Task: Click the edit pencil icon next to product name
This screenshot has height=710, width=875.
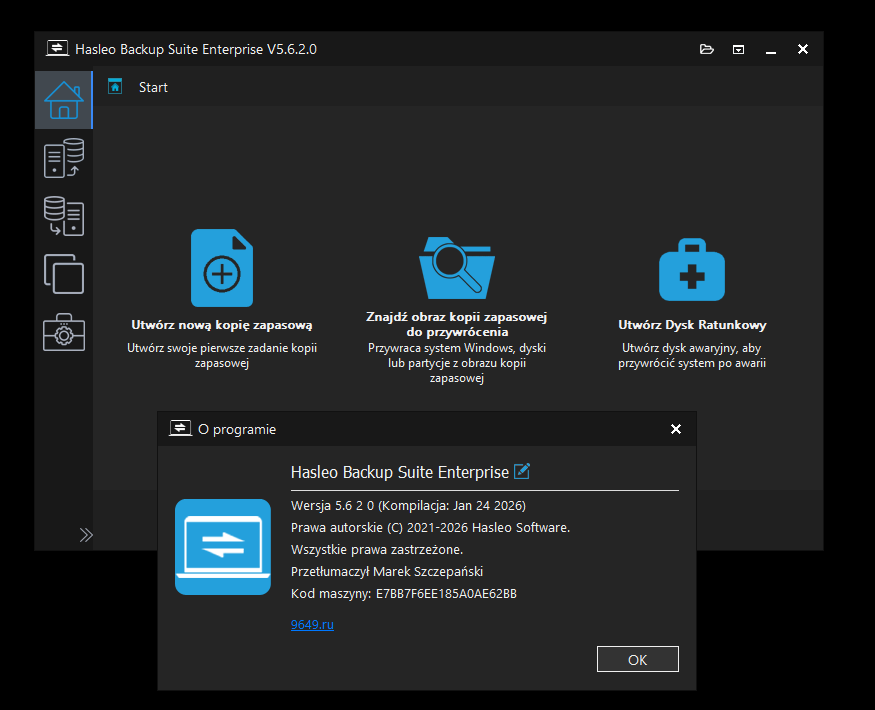Action: click(522, 471)
